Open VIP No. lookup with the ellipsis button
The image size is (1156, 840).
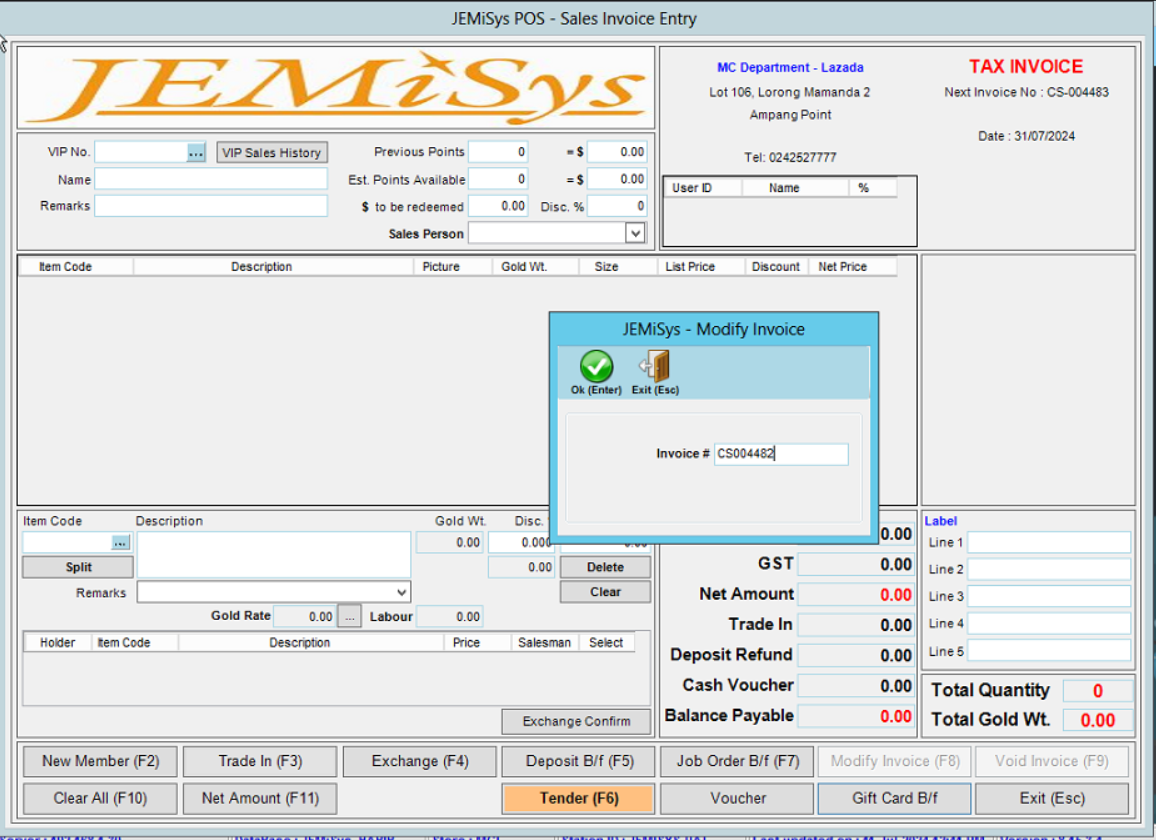(193, 151)
